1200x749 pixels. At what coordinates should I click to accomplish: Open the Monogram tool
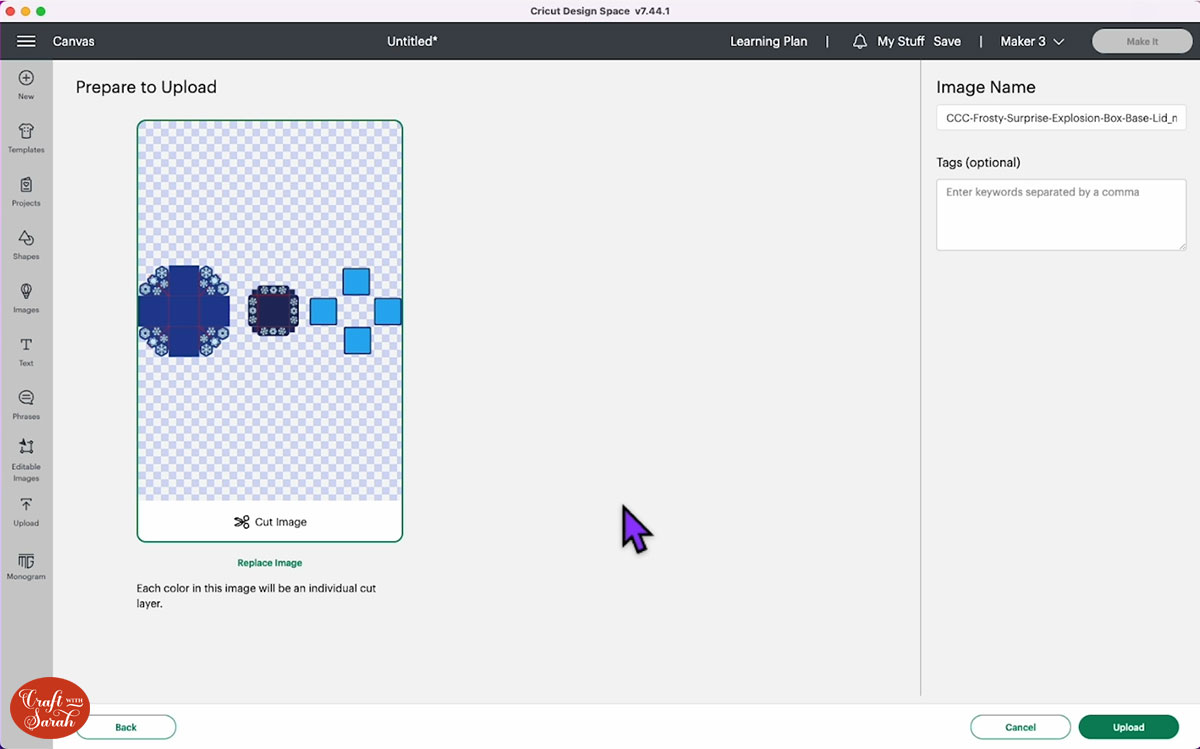pos(26,565)
